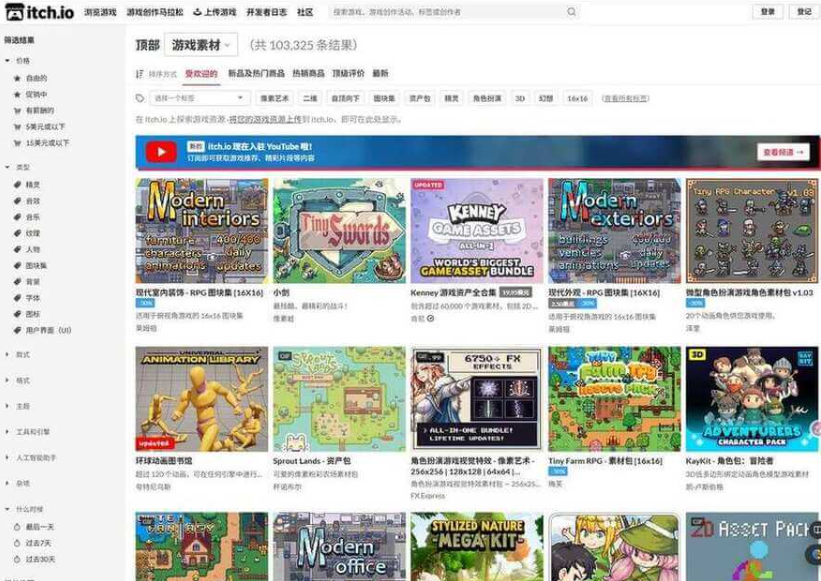Open the 选择一个标签 tag dropdown

(x=198, y=98)
